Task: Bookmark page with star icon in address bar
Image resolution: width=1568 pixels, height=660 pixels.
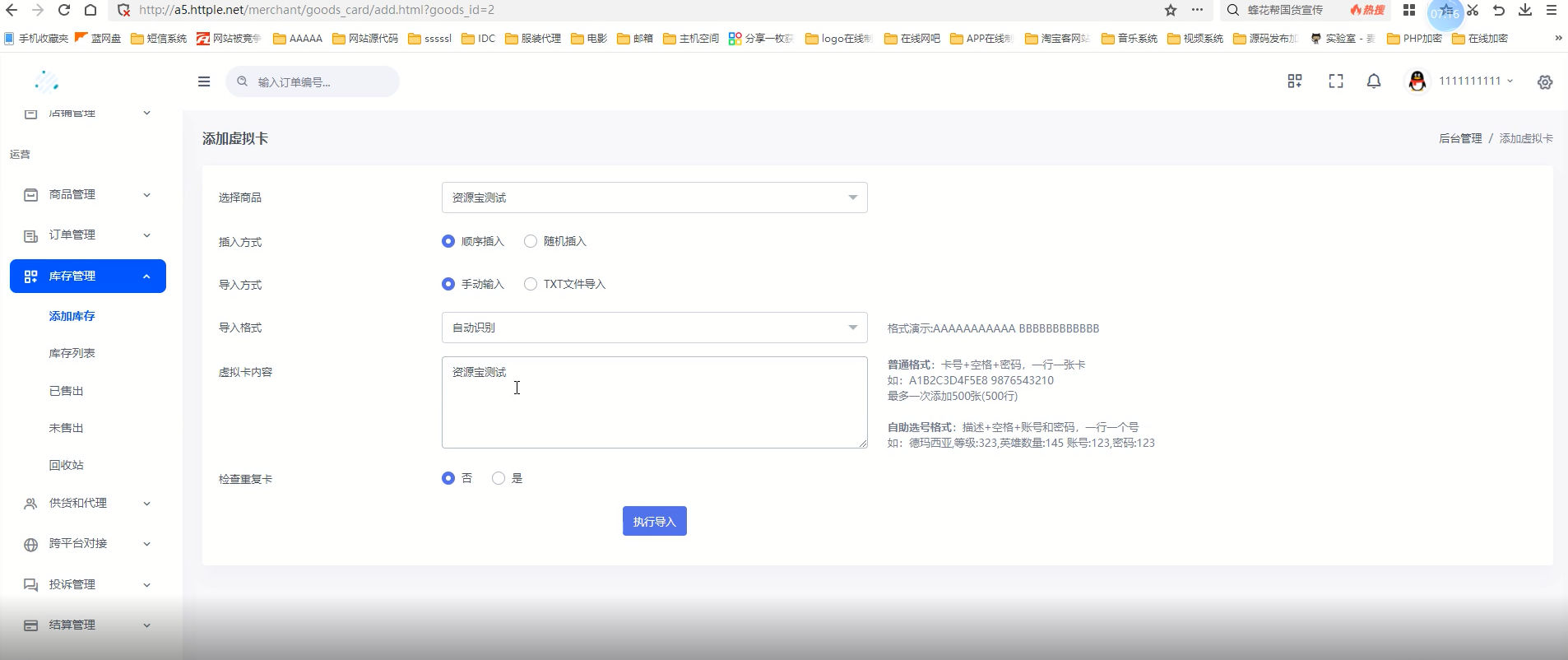Action: click(x=1171, y=10)
